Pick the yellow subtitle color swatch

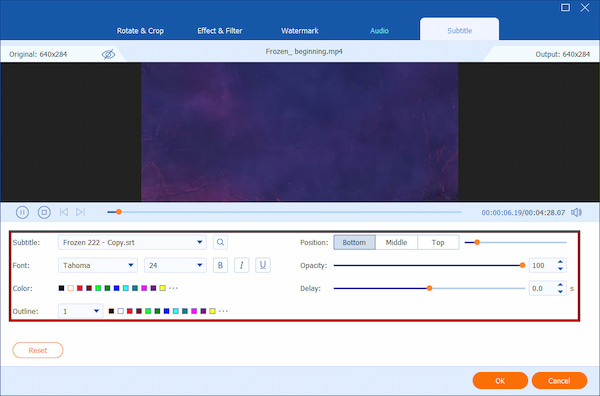coord(162,288)
